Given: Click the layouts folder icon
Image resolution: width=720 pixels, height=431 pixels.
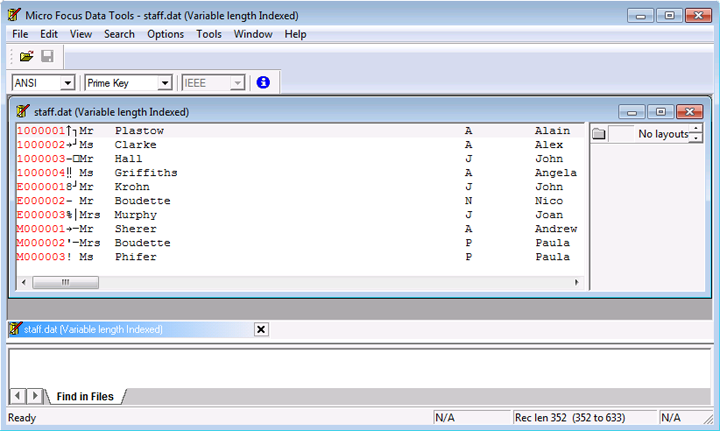Looking at the screenshot, I should [599, 134].
